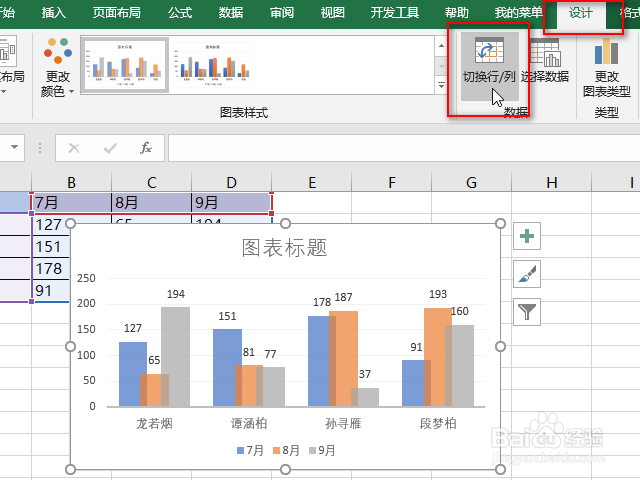Open the Select Data (选择数据) dialog
This screenshot has height=480, width=640.
[545, 61]
